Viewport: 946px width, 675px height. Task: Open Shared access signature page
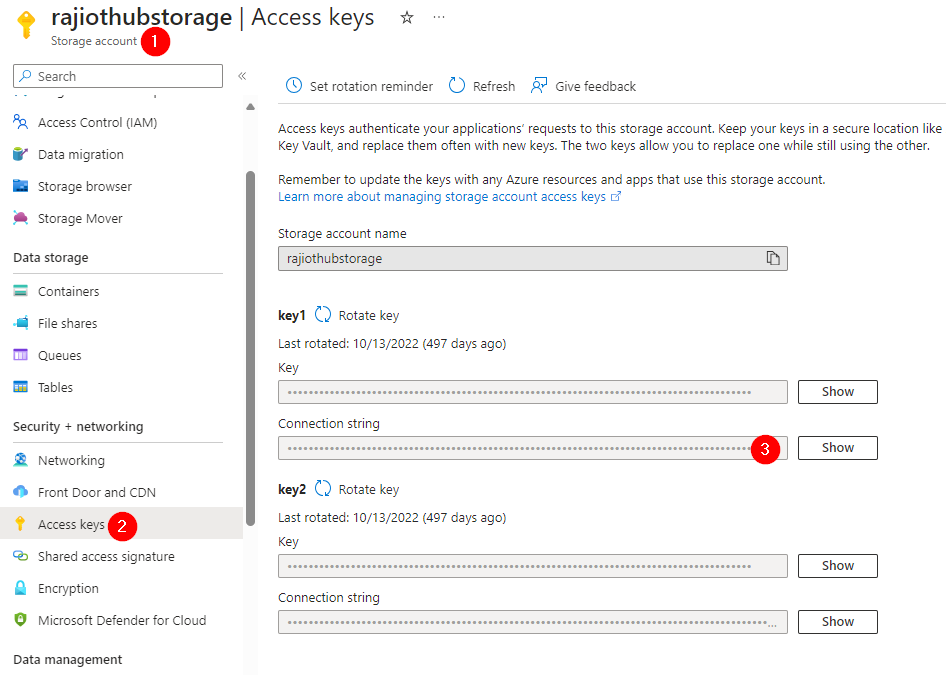(106, 556)
